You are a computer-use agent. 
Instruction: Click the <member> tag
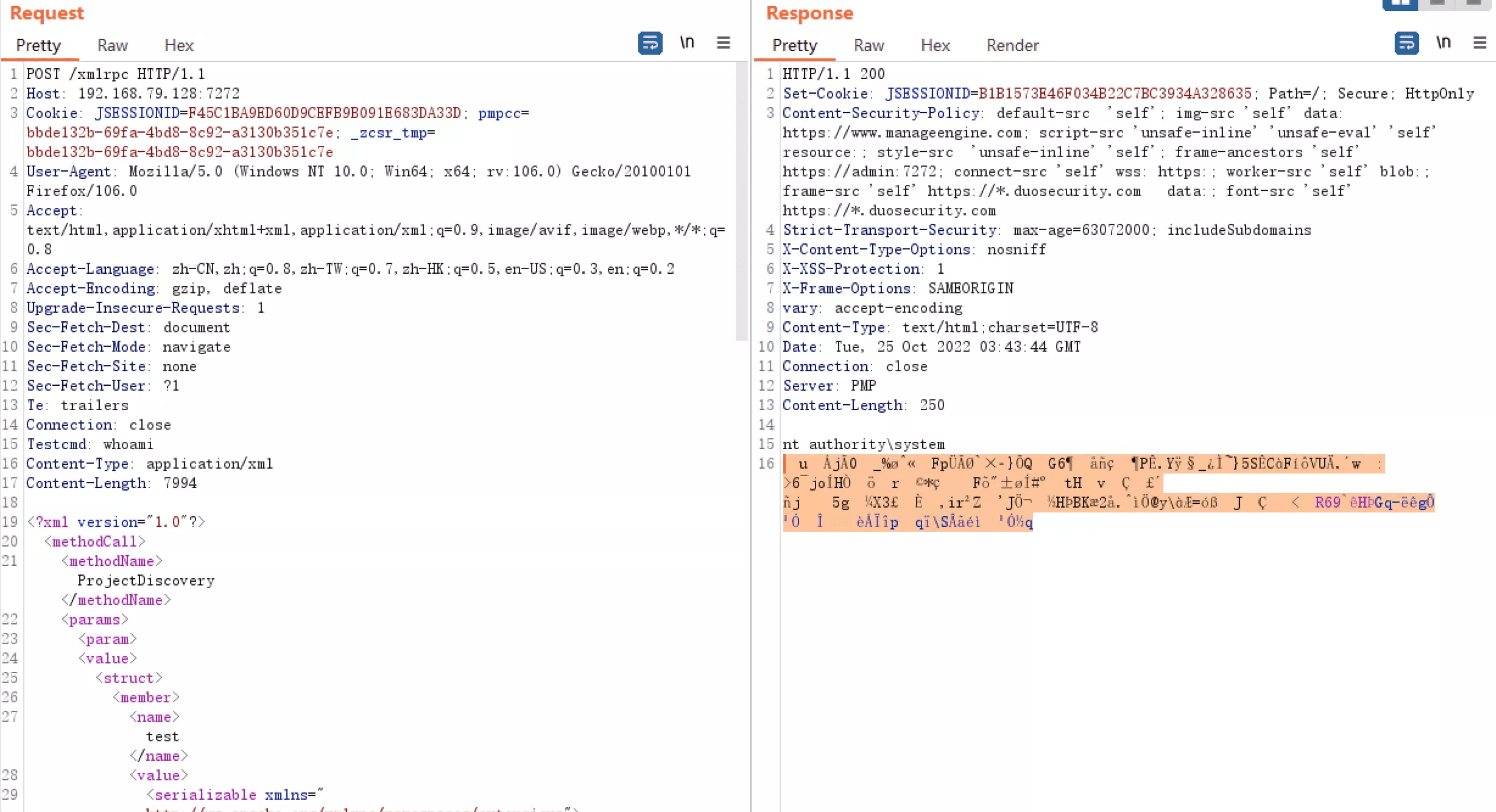[146, 697]
